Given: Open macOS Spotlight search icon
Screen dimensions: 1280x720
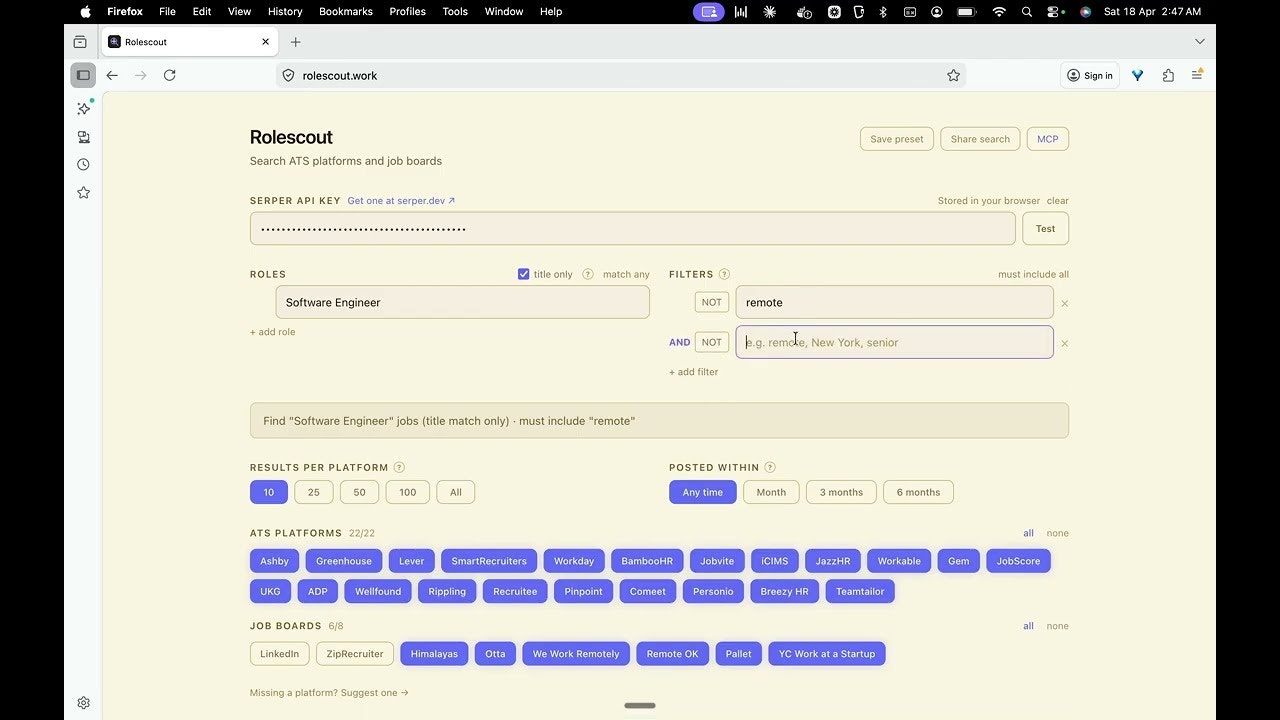Looking at the screenshot, I should click(1027, 12).
